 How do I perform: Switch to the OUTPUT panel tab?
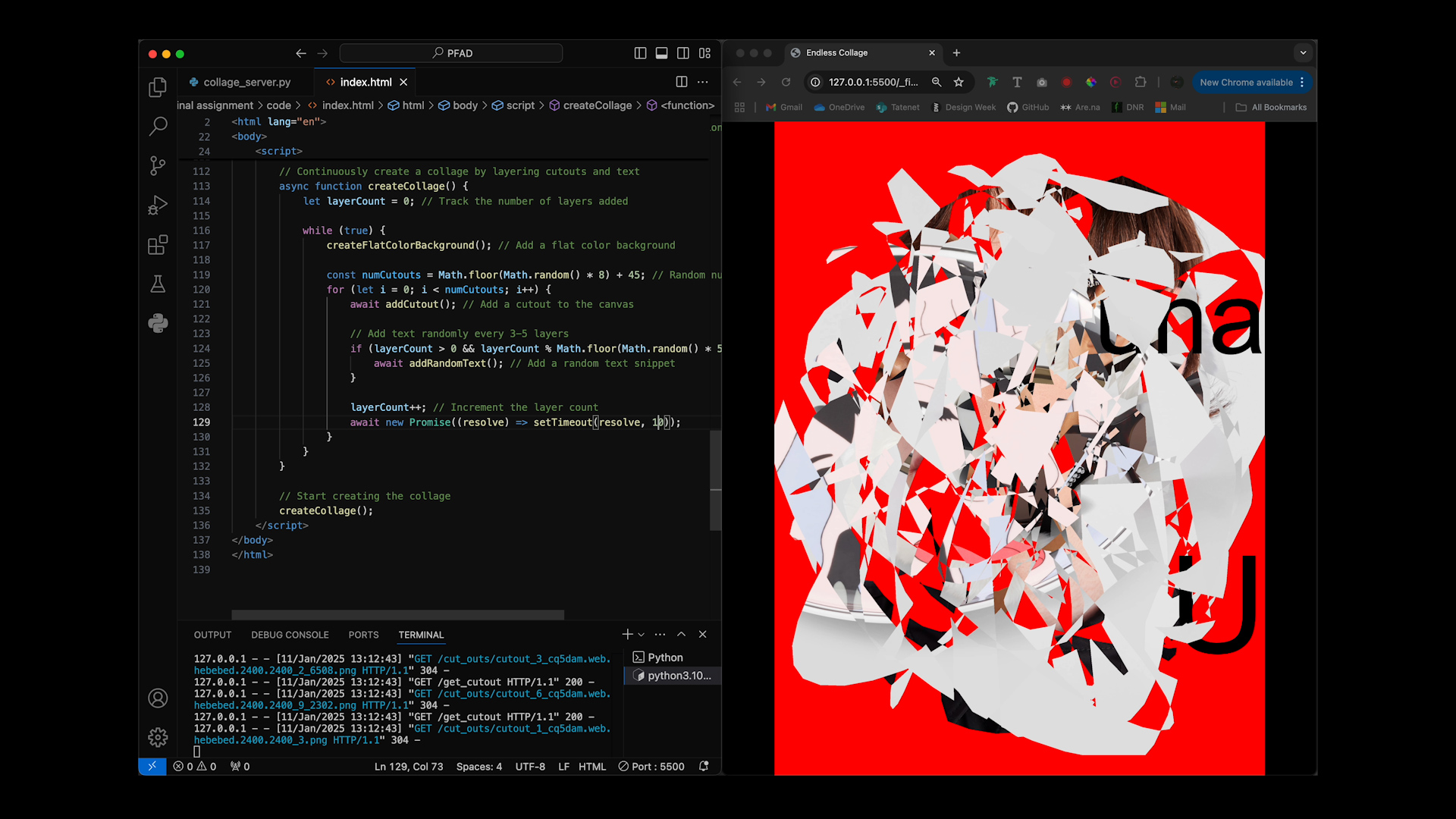pyautogui.click(x=212, y=635)
